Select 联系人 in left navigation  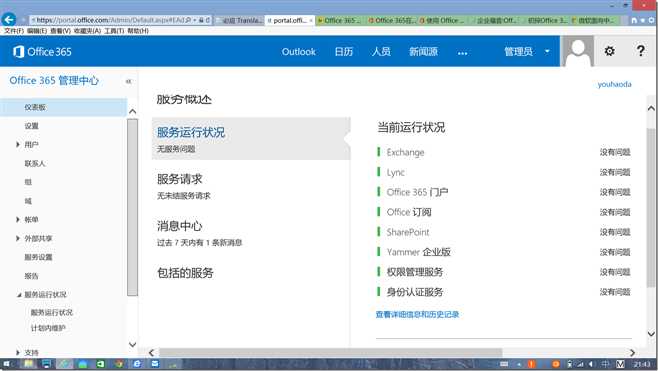[x=35, y=163]
